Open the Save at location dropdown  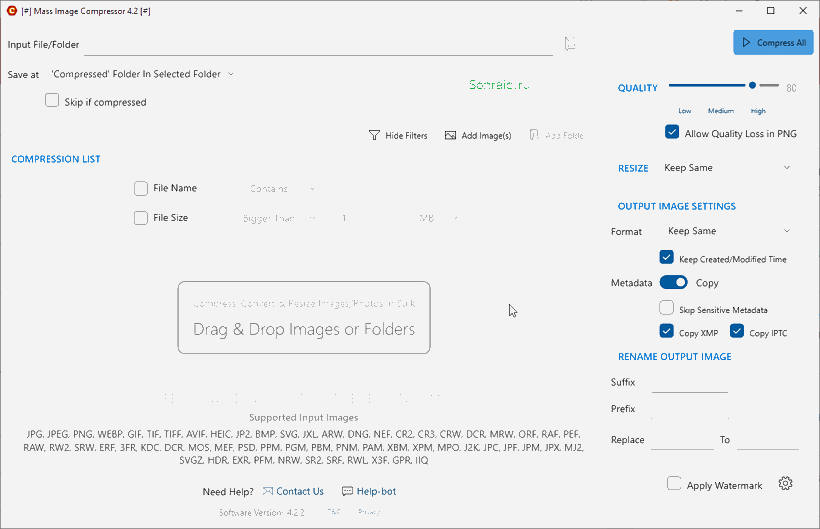[x=142, y=74]
